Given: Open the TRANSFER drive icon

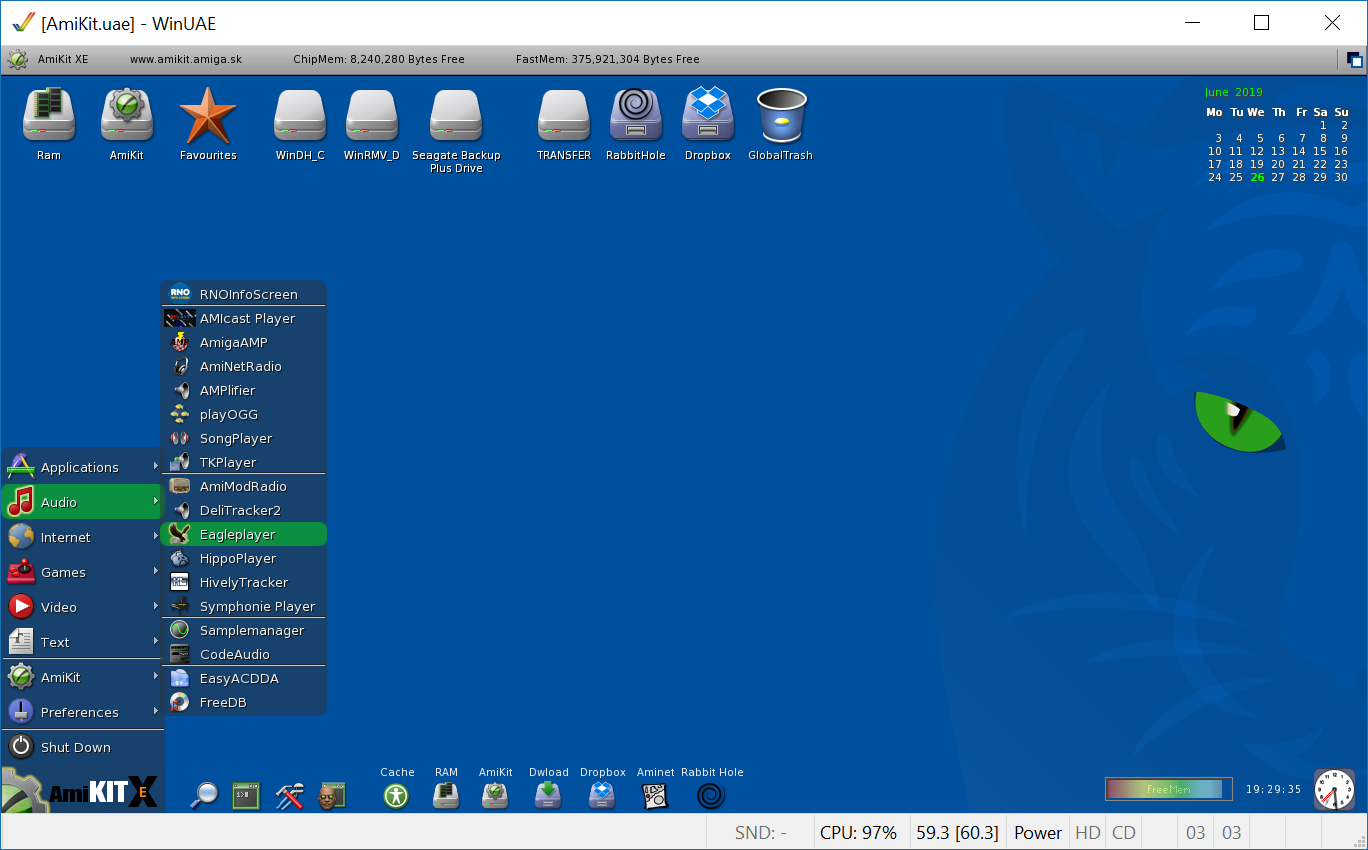Looking at the screenshot, I should coord(564,115).
